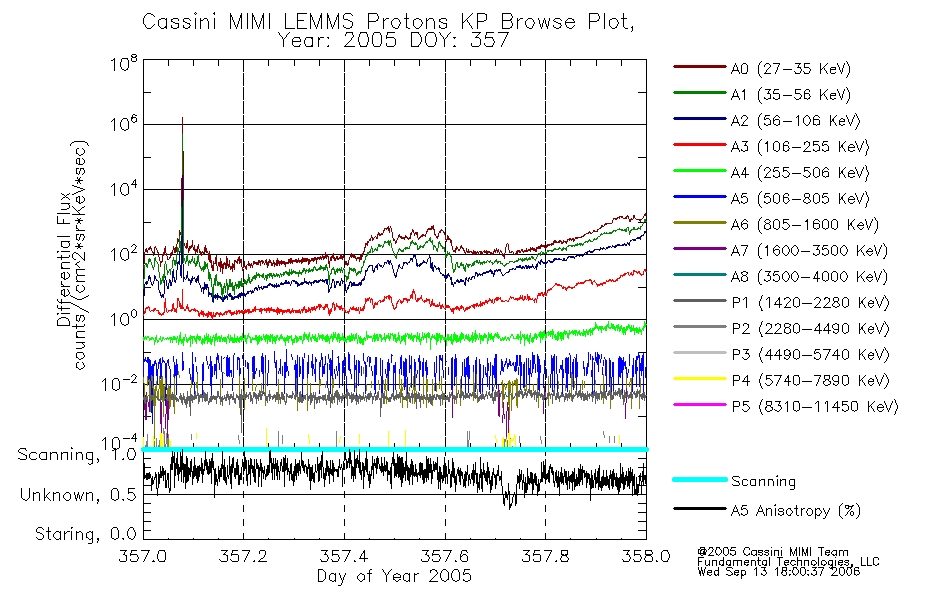Click the magenta P5 legend line
Screen dimensions: 950x600
[700, 405]
